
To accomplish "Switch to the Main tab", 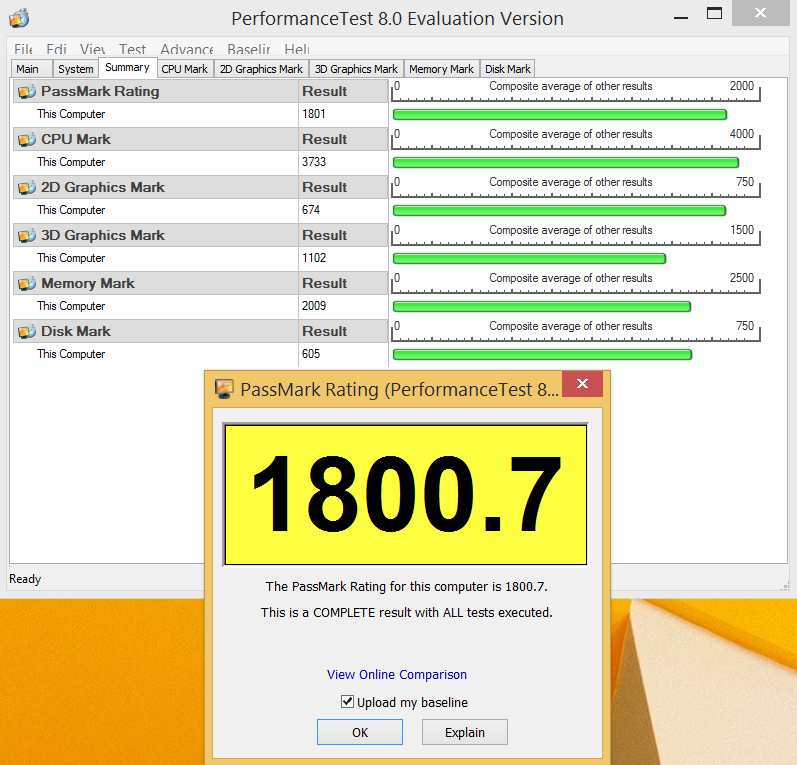I will (x=32, y=69).
